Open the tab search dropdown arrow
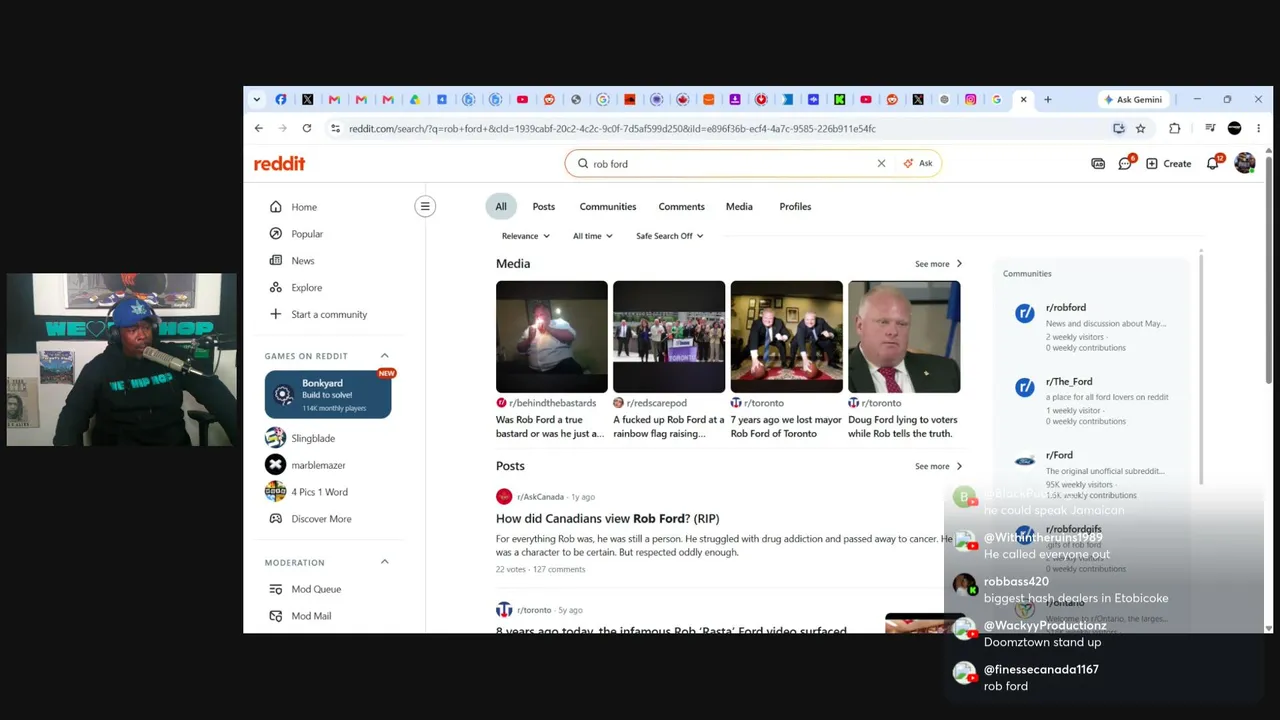 [x=257, y=100]
